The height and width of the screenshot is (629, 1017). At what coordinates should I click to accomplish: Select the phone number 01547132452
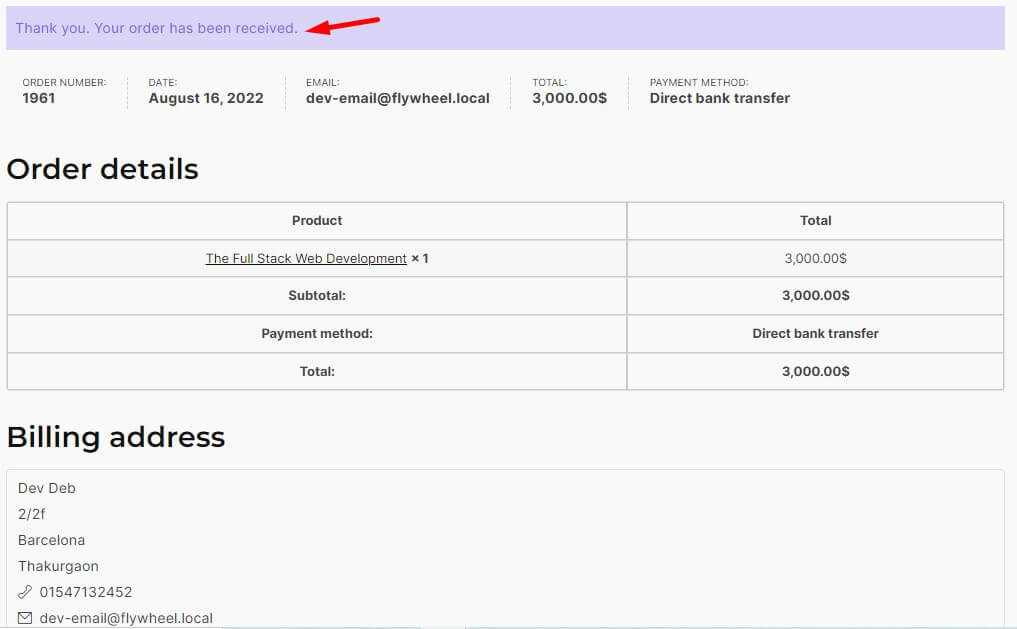pos(86,592)
